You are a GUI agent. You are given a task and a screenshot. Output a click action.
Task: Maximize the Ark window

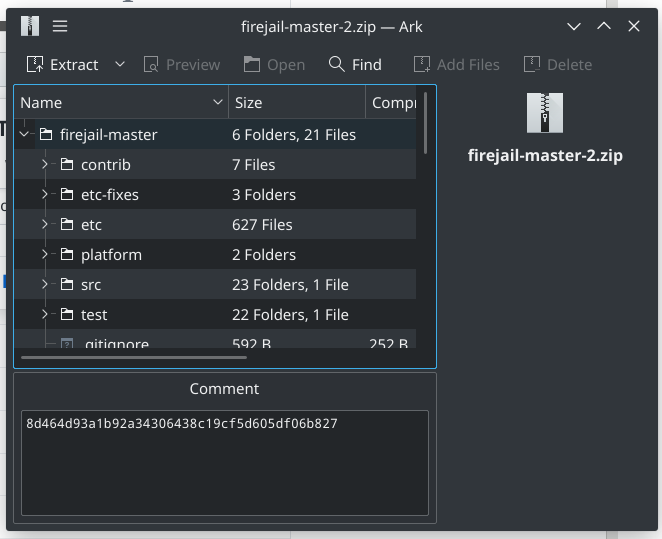(x=604, y=26)
